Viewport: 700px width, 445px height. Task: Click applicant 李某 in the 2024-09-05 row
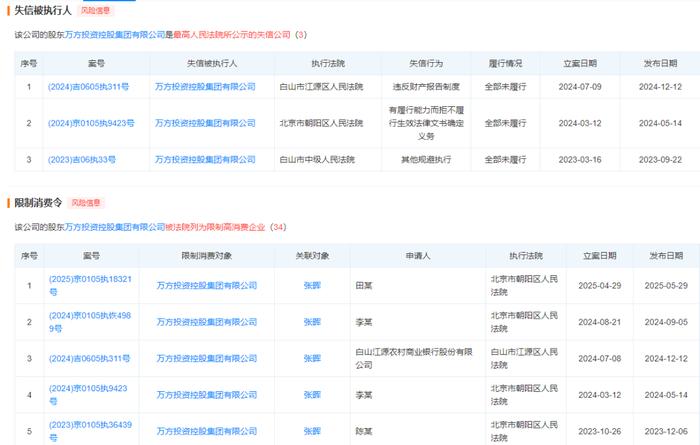click(364, 322)
